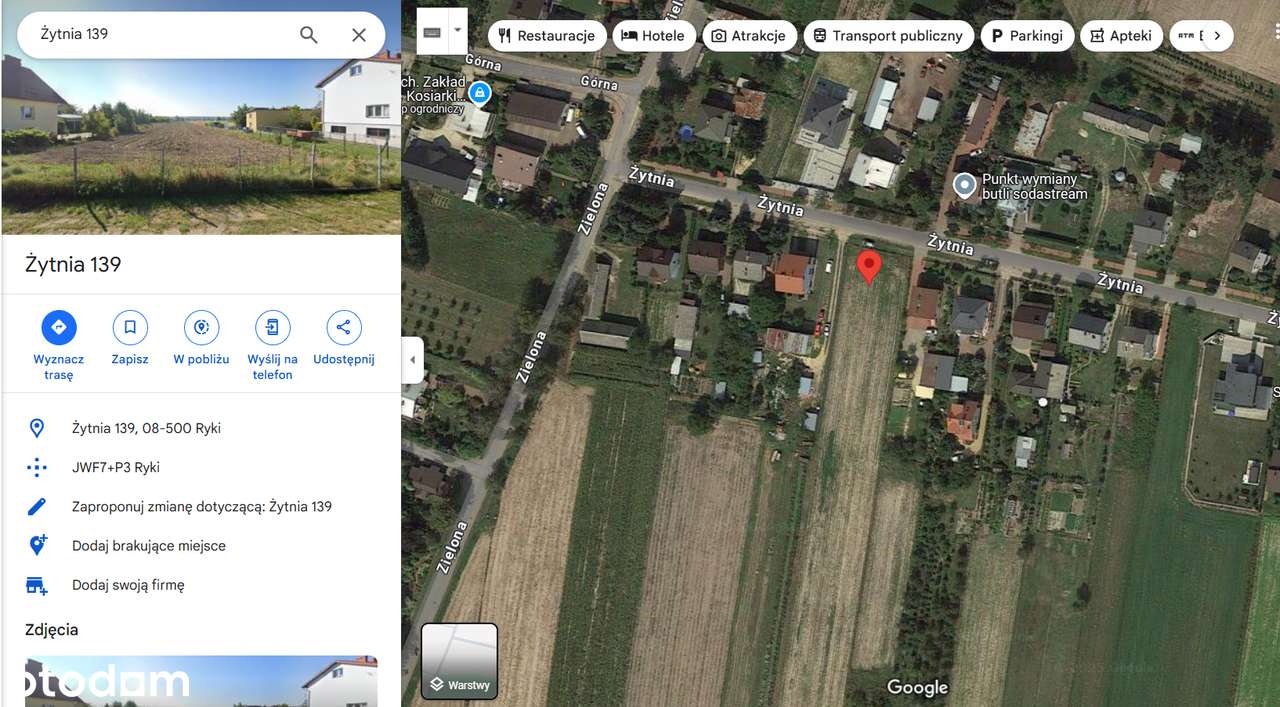Open the keyboard input dropdown arrow
This screenshot has width=1280, height=707.
pyautogui.click(x=458, y=30)
